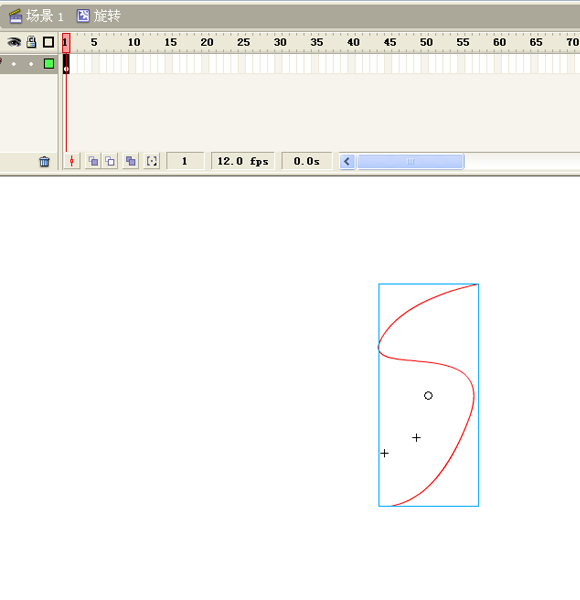This screenshot has width=580, height=600.
Task: Go back to 场景 1 breadcrumb
Action: click(44, 16)
